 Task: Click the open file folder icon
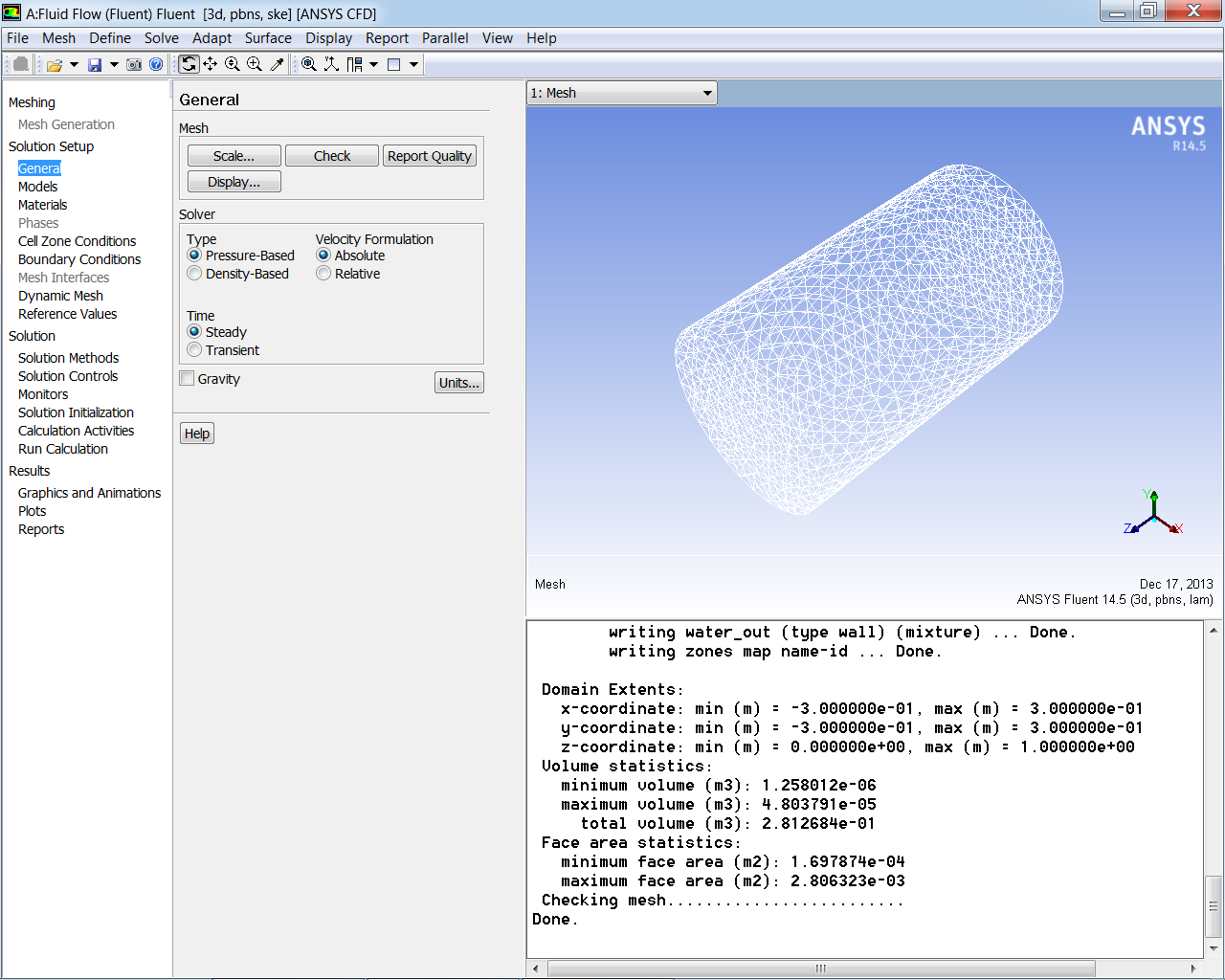pos(55,65)
